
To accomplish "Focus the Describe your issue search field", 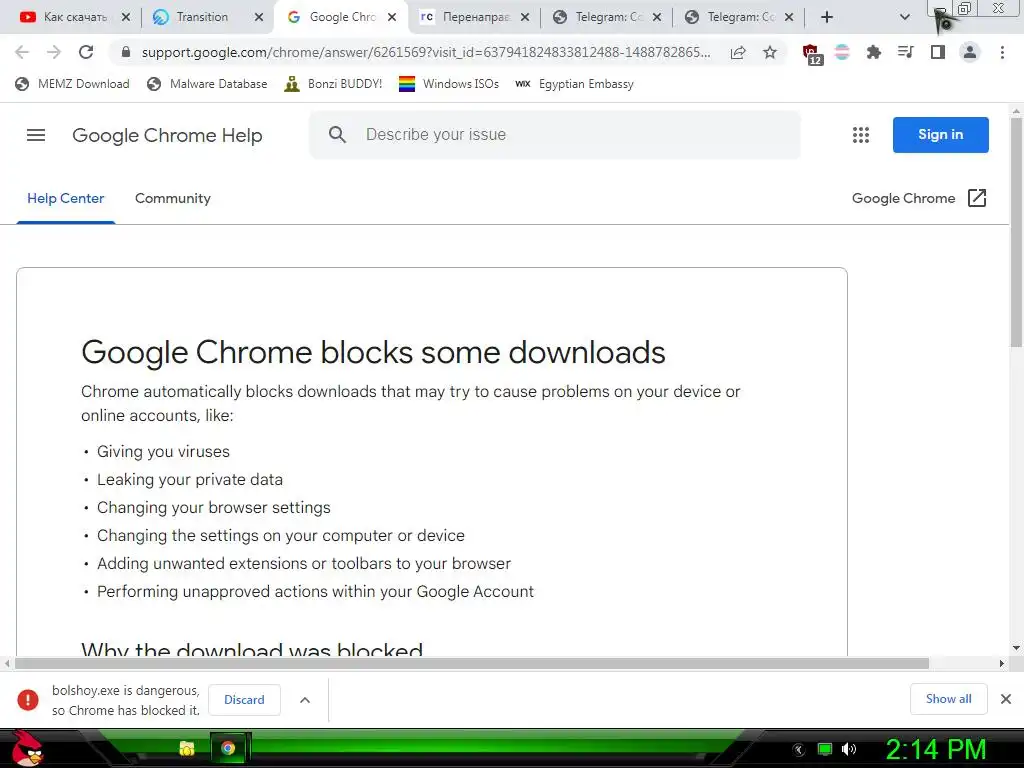I will 555,135.
